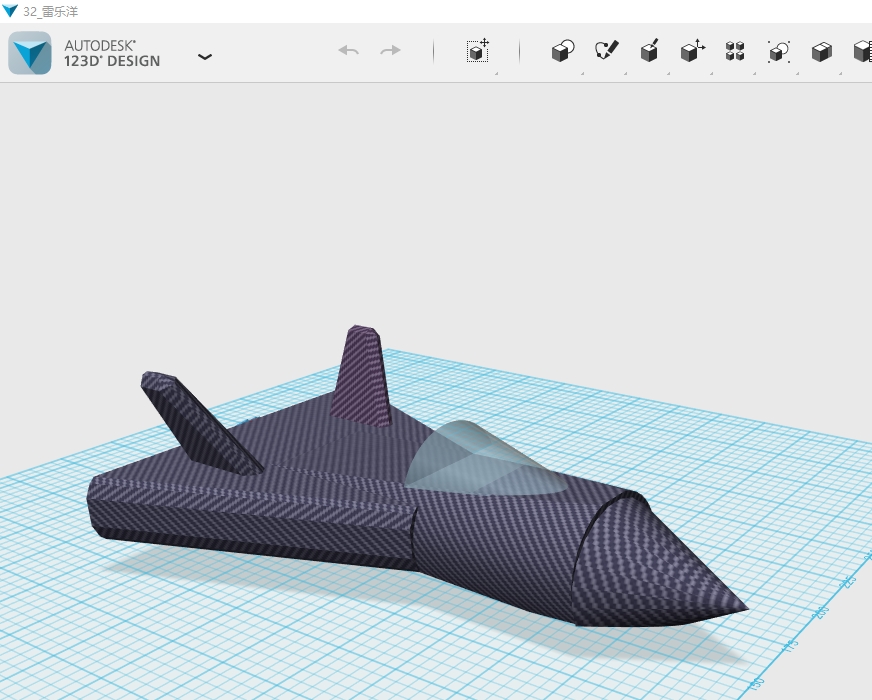Select the Transform tool icon
This screenshot has height=700, width=872.
(x=478, y=51)
